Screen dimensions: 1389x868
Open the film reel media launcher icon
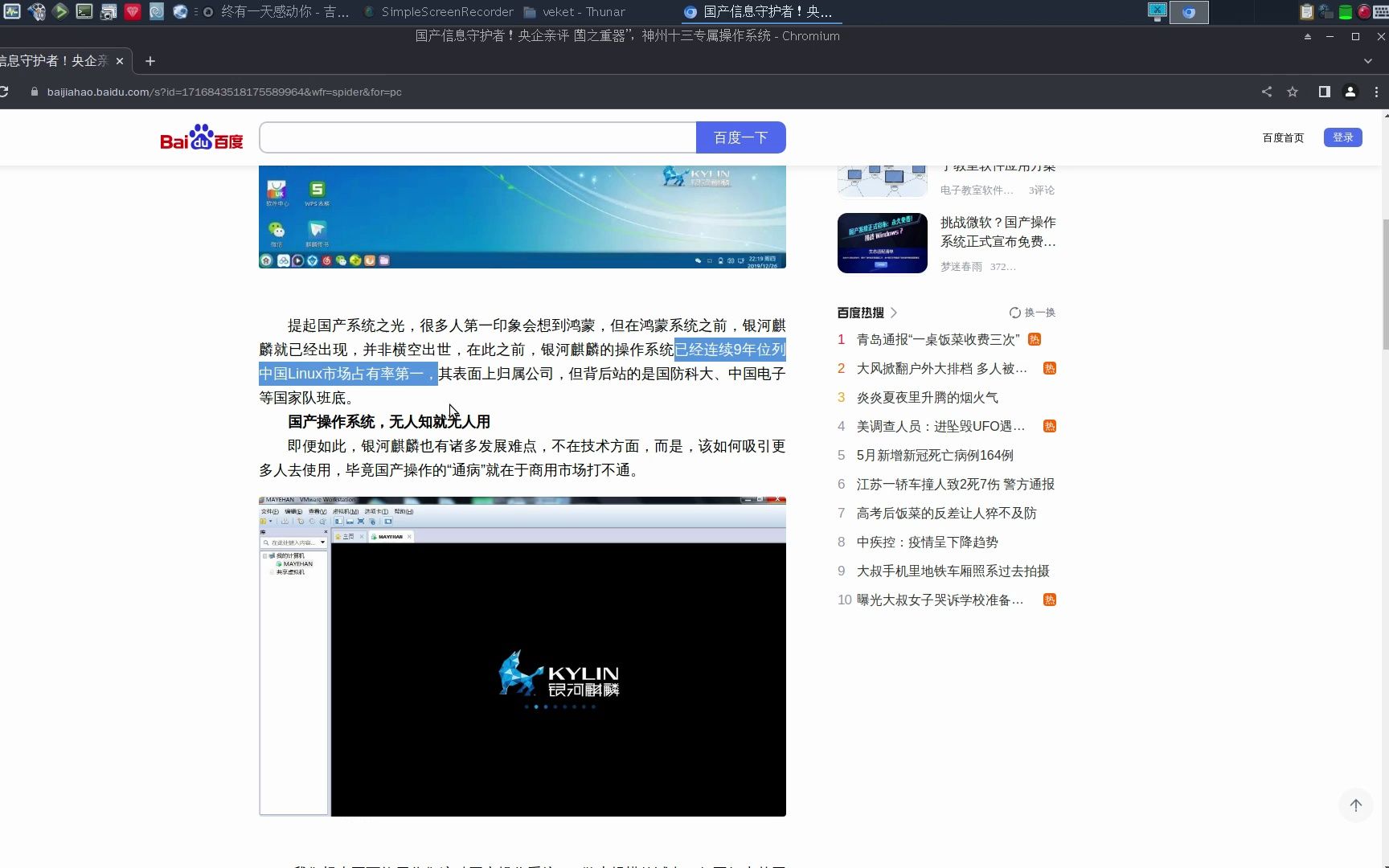[x=36, y=11]
